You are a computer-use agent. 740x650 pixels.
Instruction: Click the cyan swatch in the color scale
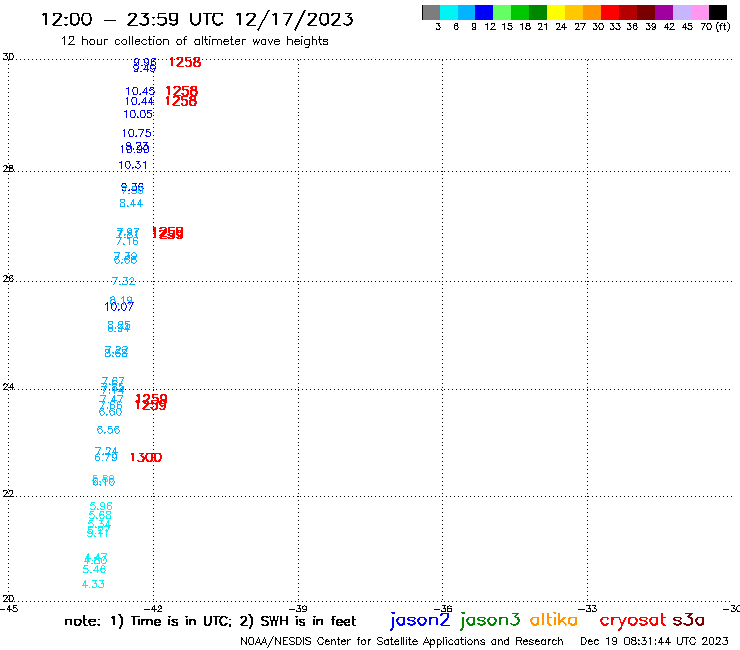click(448, 12)
